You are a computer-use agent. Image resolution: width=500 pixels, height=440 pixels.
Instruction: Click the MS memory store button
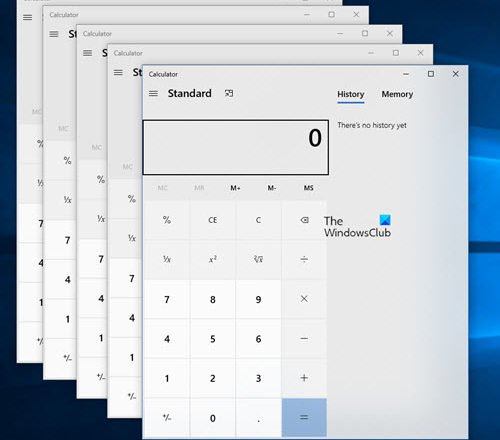(308, 188)
